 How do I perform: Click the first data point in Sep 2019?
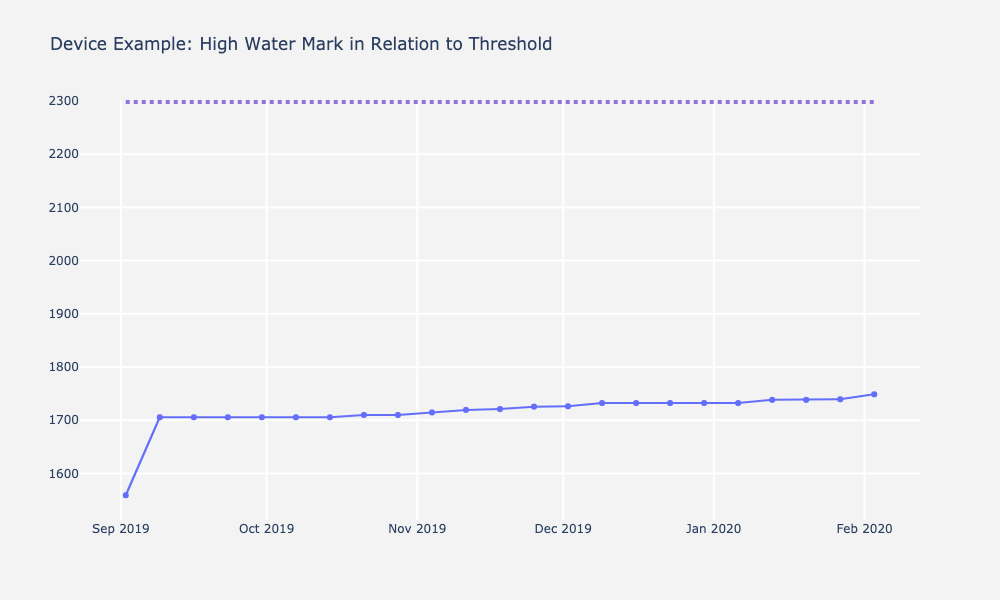coord(125,495)
